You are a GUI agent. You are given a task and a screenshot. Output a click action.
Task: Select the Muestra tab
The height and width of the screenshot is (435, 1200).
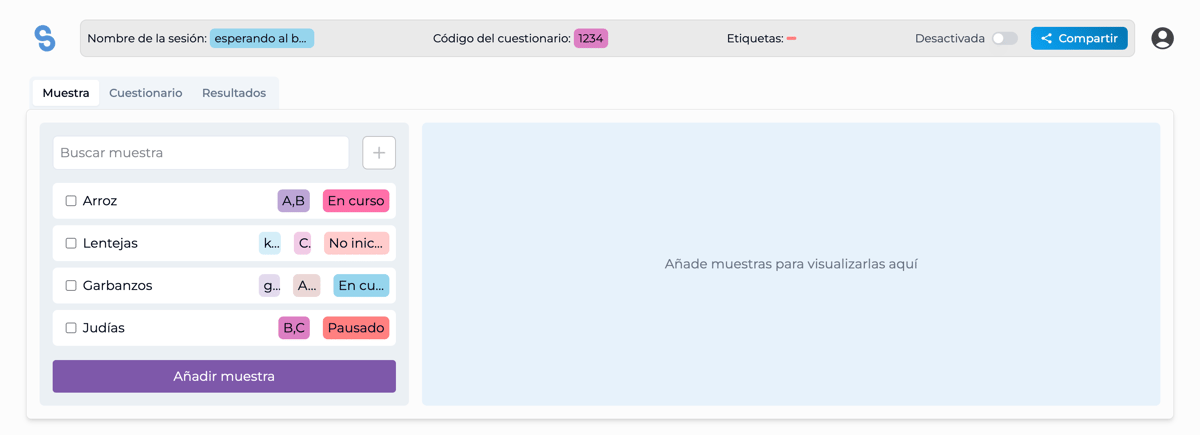coord(66,93)
